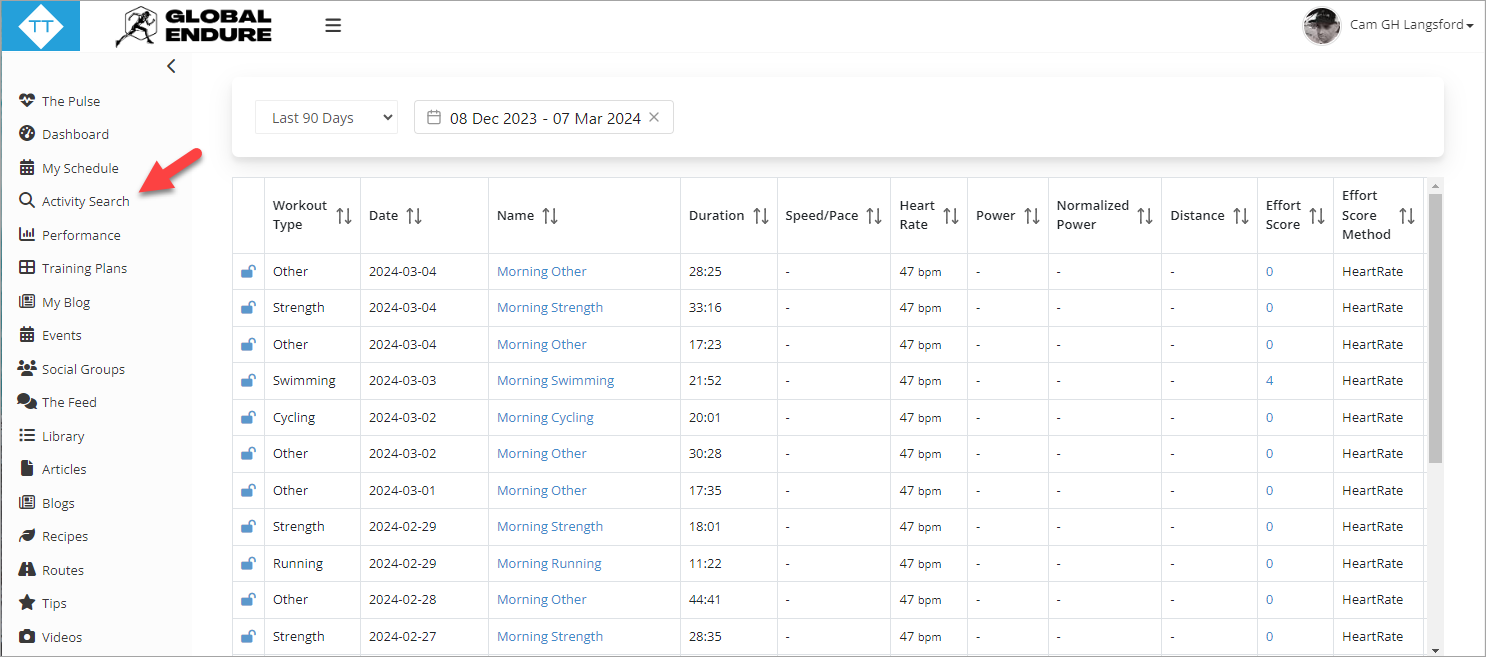The width and height of the screenshot is (1486, 657).
Task: Sort by Workout Type column
Action: point(344,215)
